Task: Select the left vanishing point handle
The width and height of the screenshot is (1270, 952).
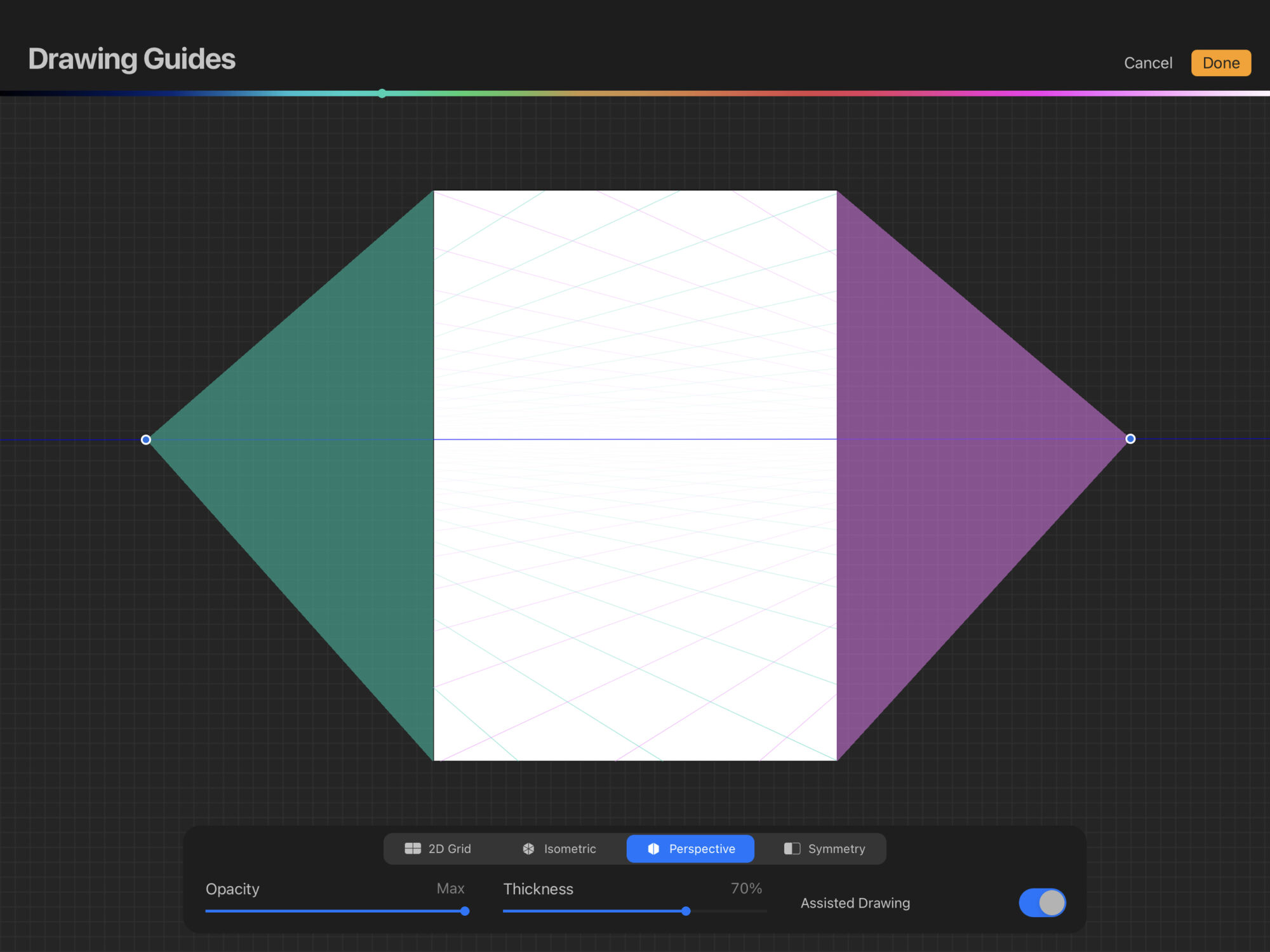Action: (x=145, y=439)
